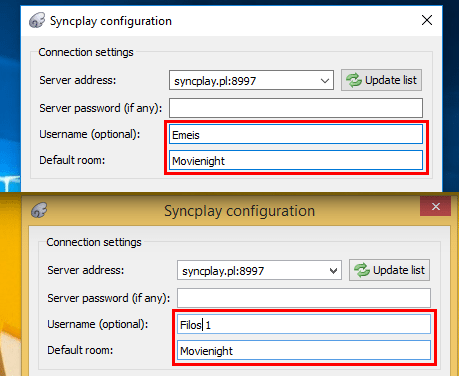Click syncplay.pl:8997 text in upper server address
Image resolution: width=459 pixels, height=376 pixels.
(215, 81)
